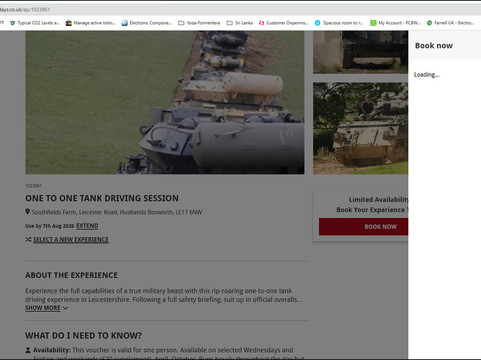Open the top tank thumbnail image
The image size is (481, 360).
360,52
